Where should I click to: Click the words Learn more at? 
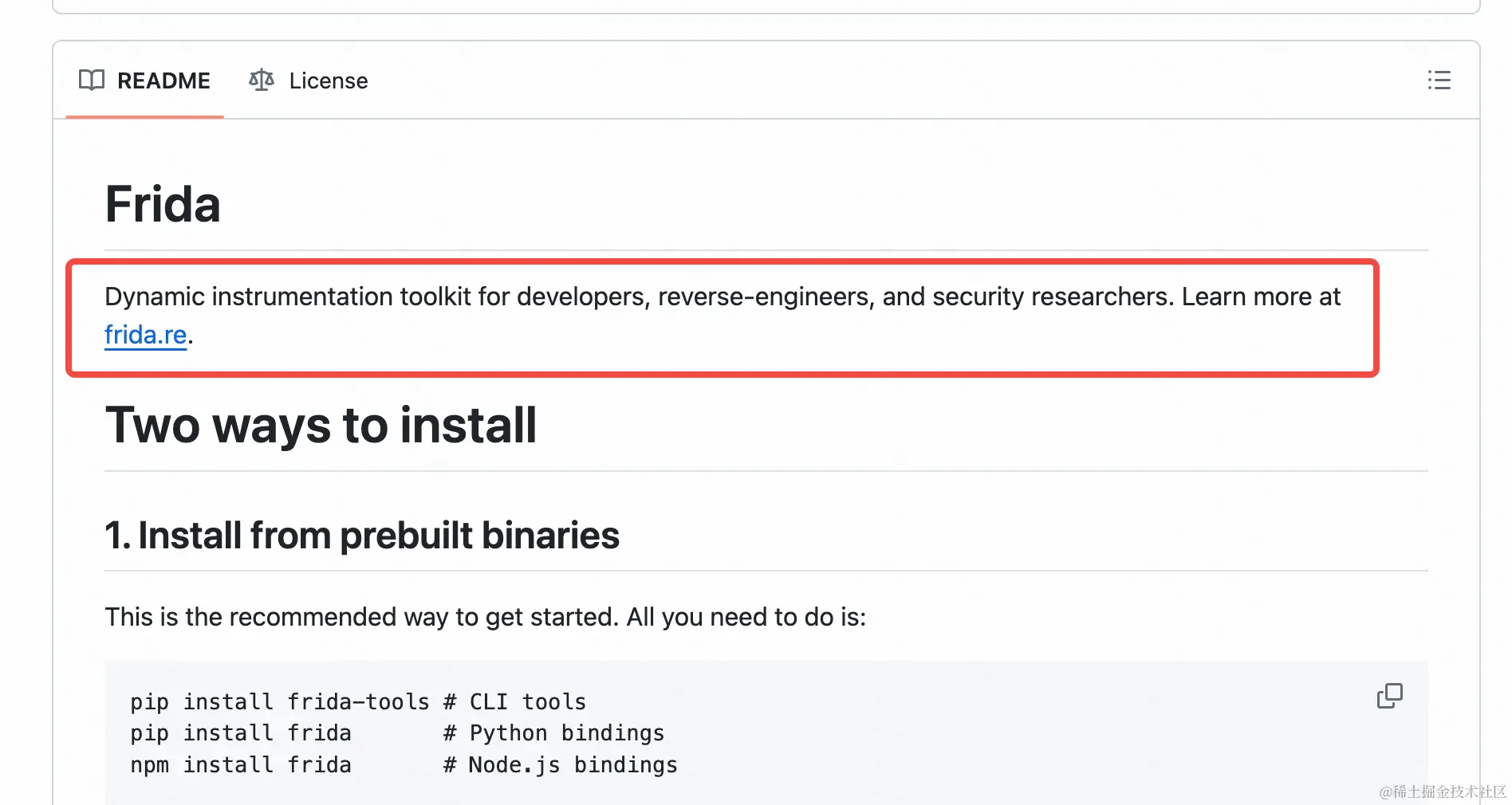(1260, 296)
